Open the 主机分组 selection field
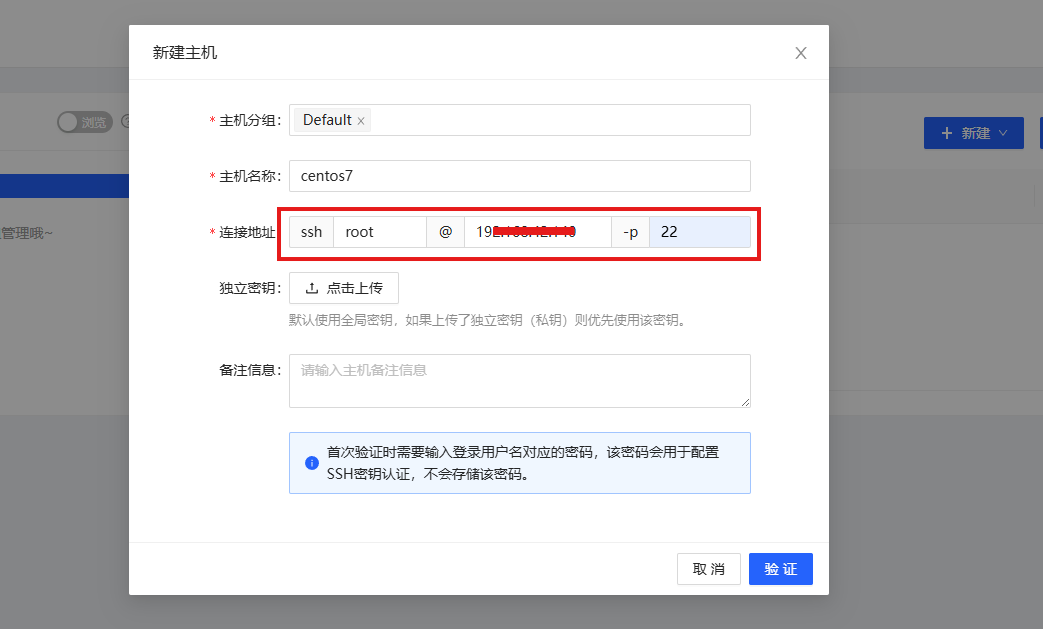The image size is (1043, 629). coord(520,120)
